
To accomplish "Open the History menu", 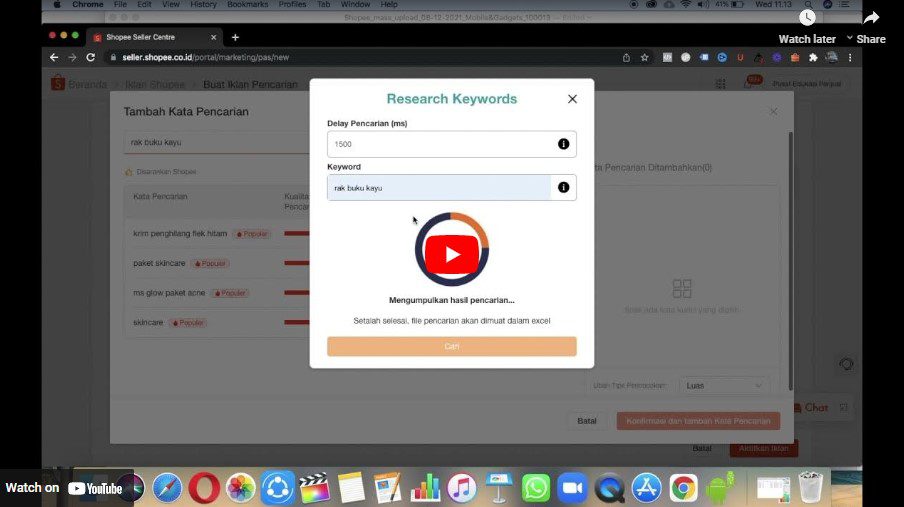I will tap(203, 5).
